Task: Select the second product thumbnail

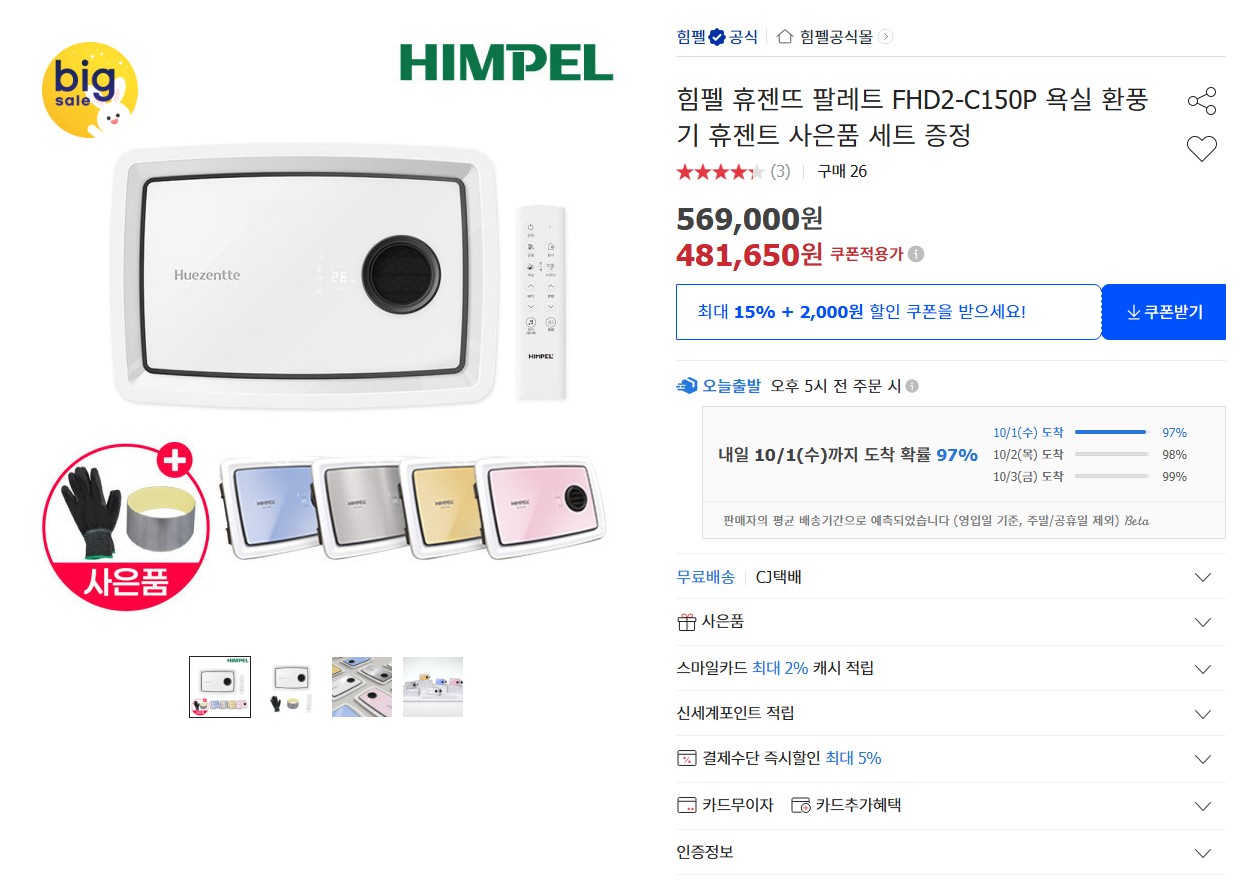Action: (x=291, y=687)
